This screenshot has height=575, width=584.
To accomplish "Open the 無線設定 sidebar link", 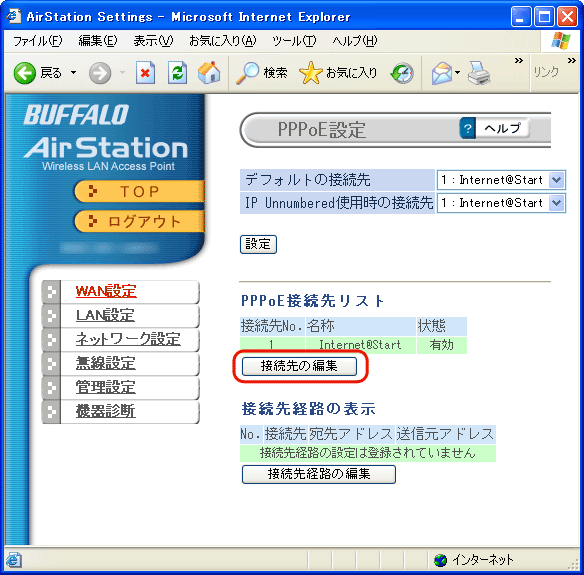I will click(105, 363).
